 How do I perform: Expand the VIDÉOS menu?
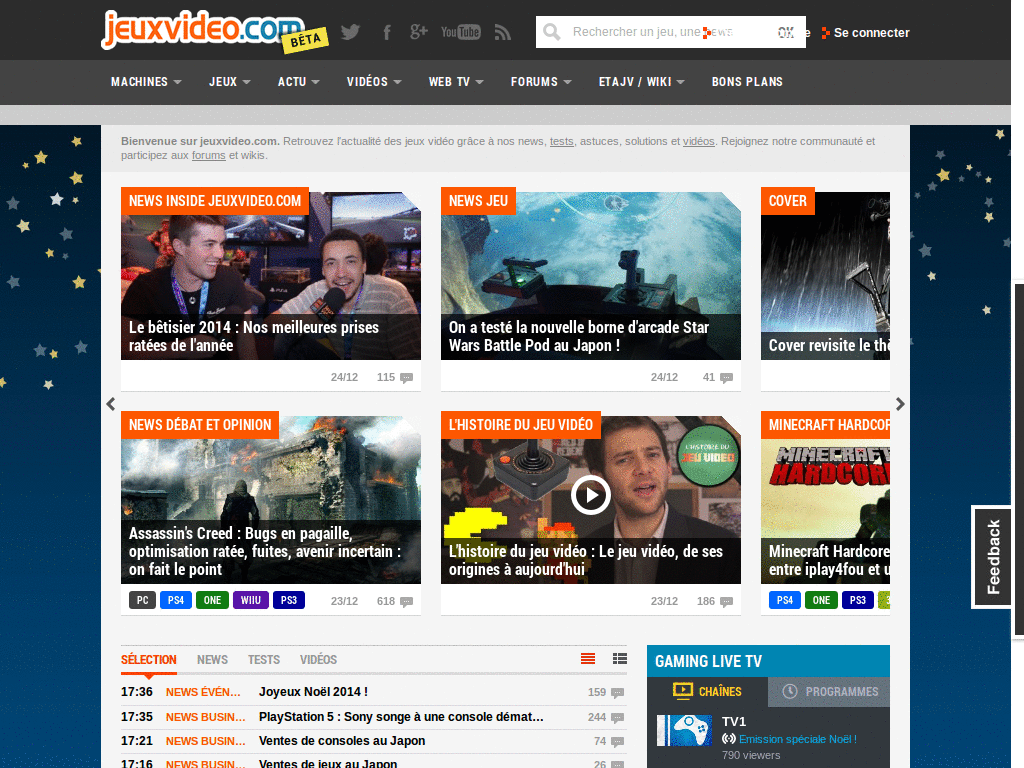[x=374, y=82]
